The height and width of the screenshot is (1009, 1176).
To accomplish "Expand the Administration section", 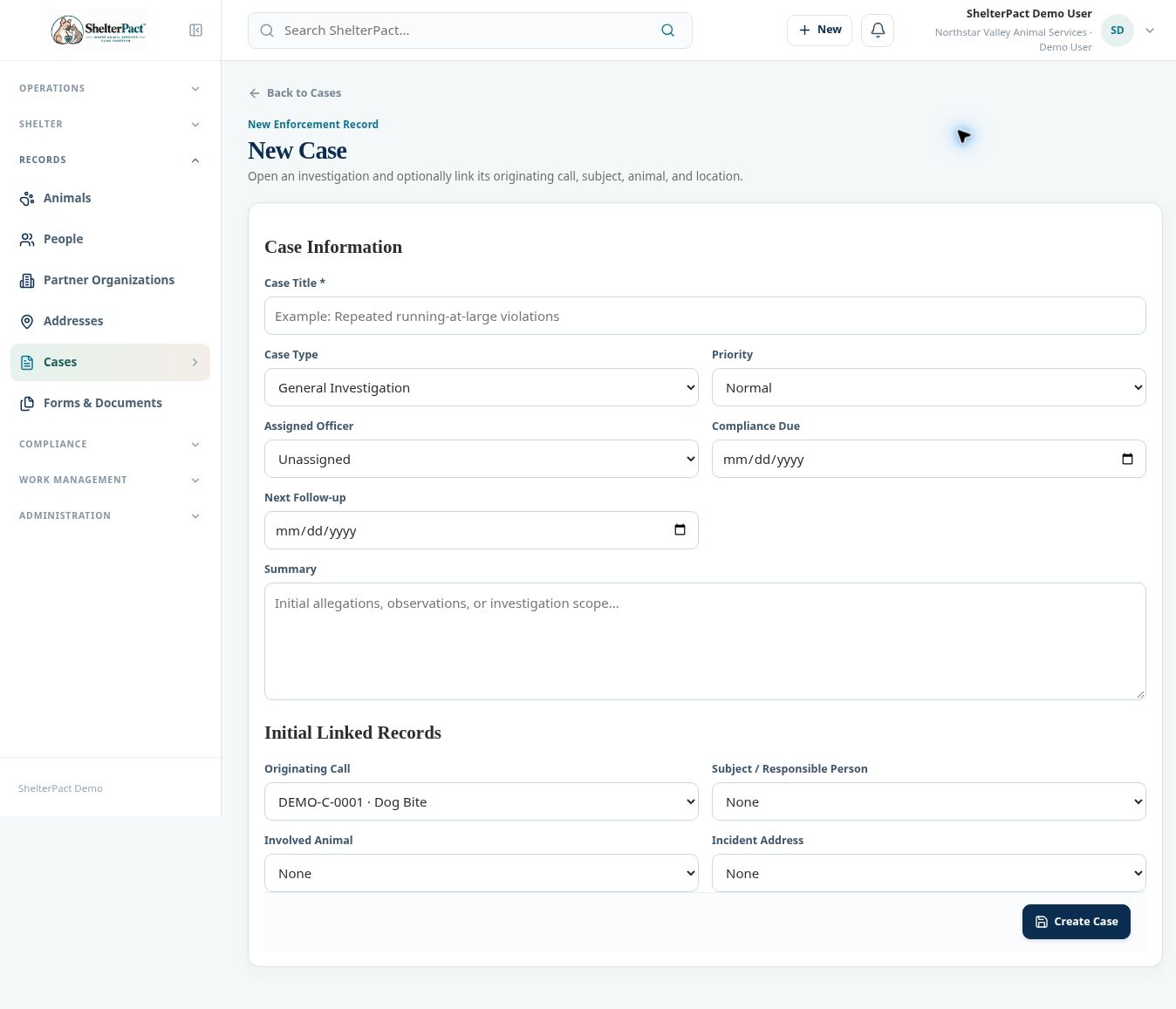I will [110, 515].
